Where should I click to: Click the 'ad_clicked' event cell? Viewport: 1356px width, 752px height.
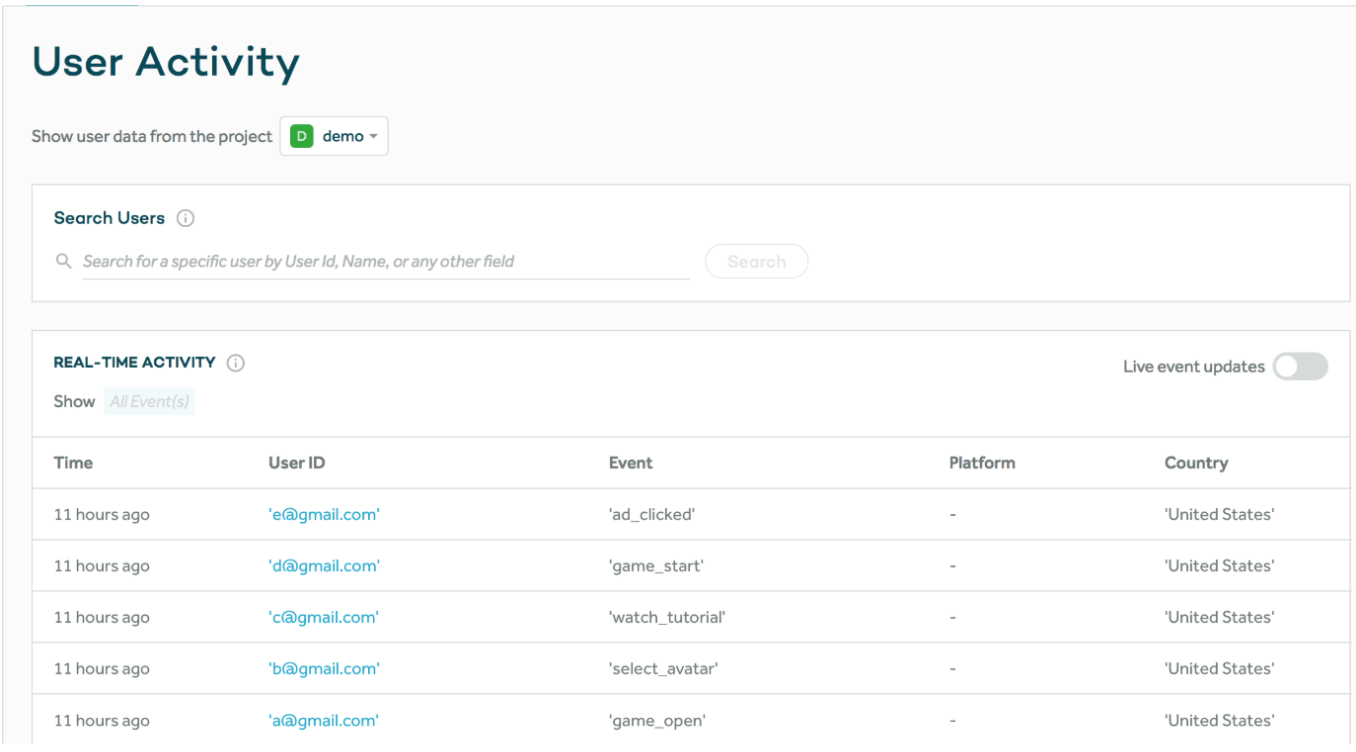(x=651, y=515)
